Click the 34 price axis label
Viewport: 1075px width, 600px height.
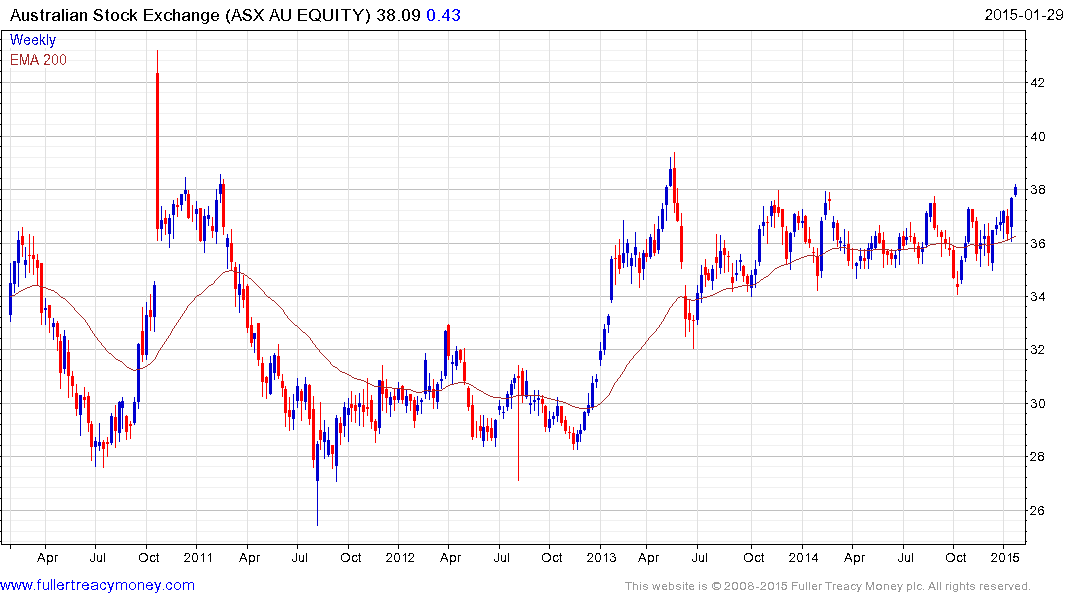pyautogui.click(x=1038, y=297)
